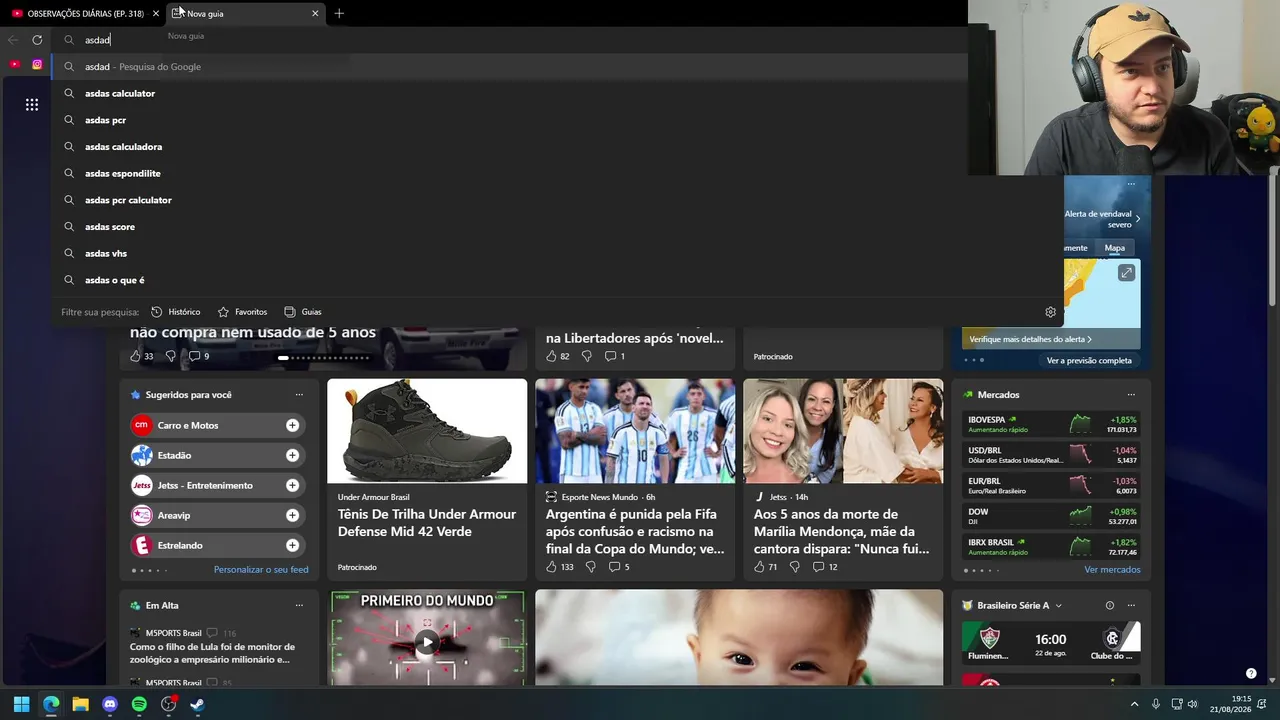The height and width of the screenshot is (720, 1280).
Task: Open the Brasileiro Série A league dropdown
Action: [1058, 605]
